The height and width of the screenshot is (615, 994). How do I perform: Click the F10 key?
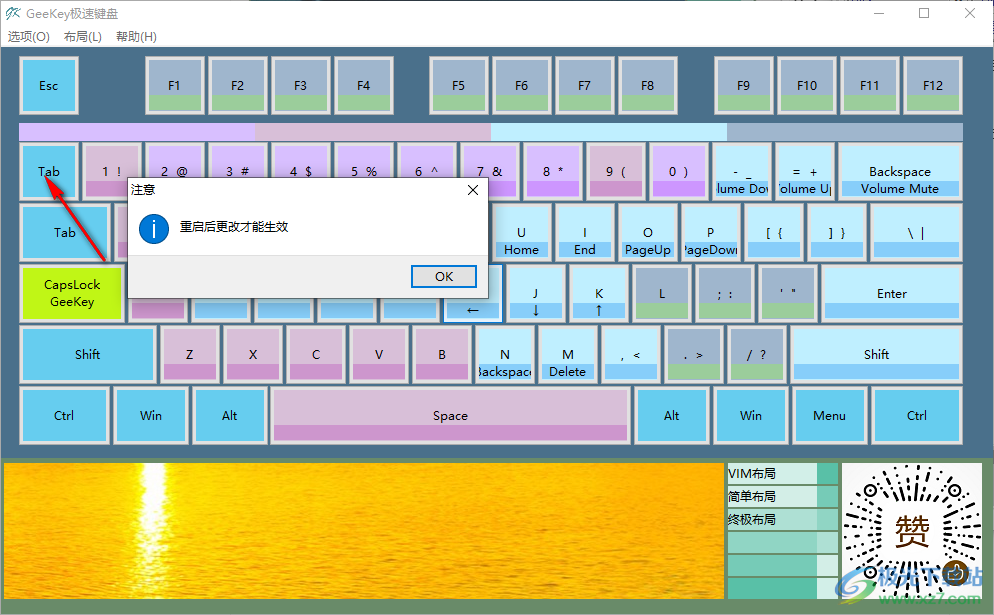coord(807,86)
